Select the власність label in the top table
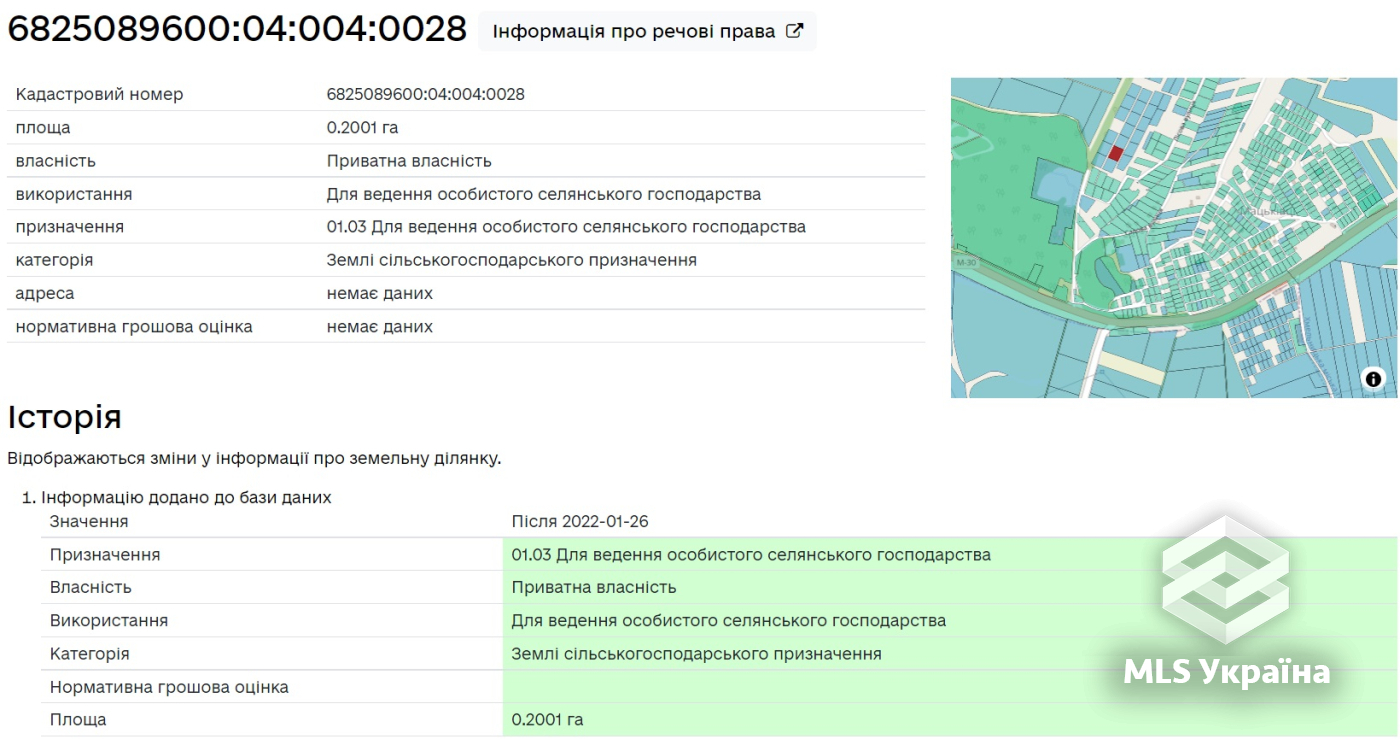Image resolution: width=1400 pixels, height=739 pixels. [56, 160]
